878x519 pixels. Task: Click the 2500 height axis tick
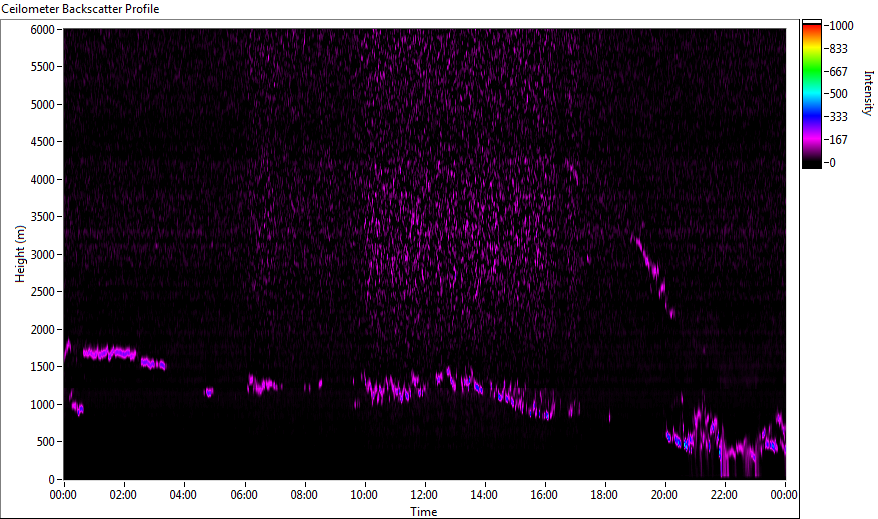[43, 292]
